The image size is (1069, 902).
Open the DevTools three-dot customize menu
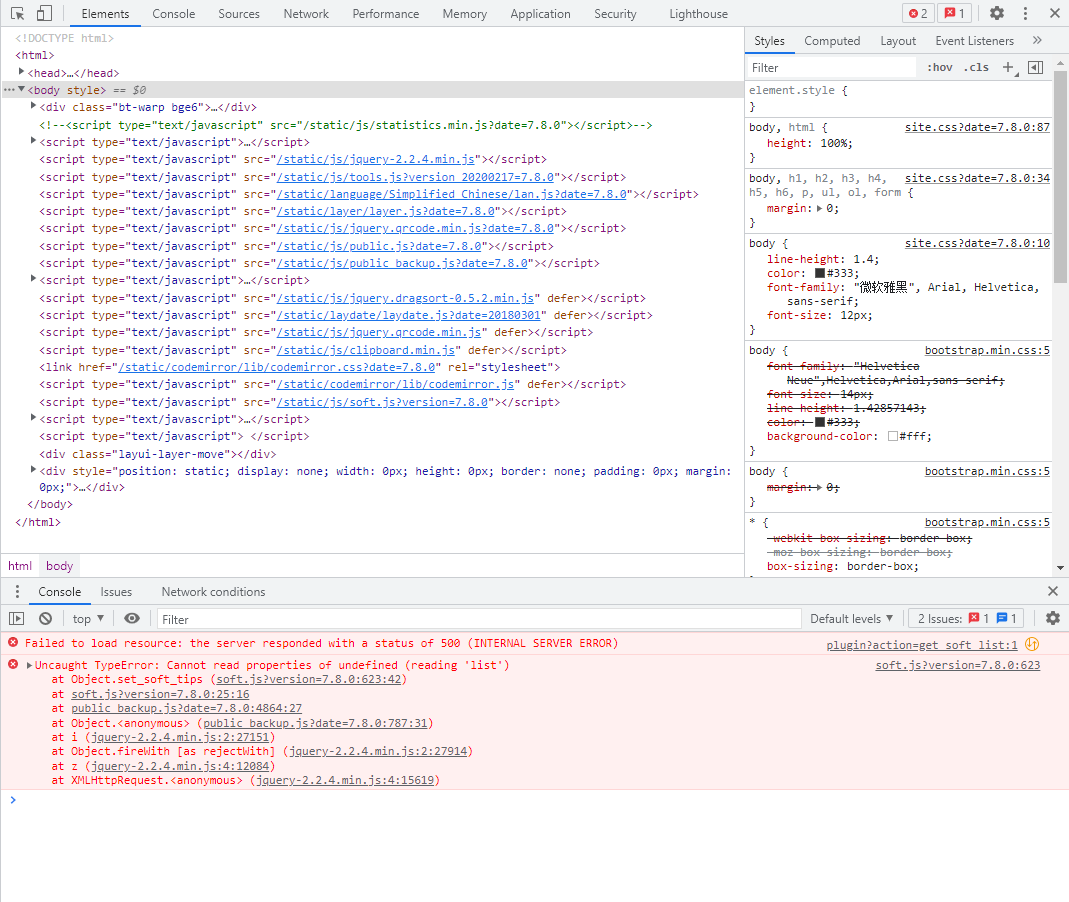click(x=1025, y=13)
